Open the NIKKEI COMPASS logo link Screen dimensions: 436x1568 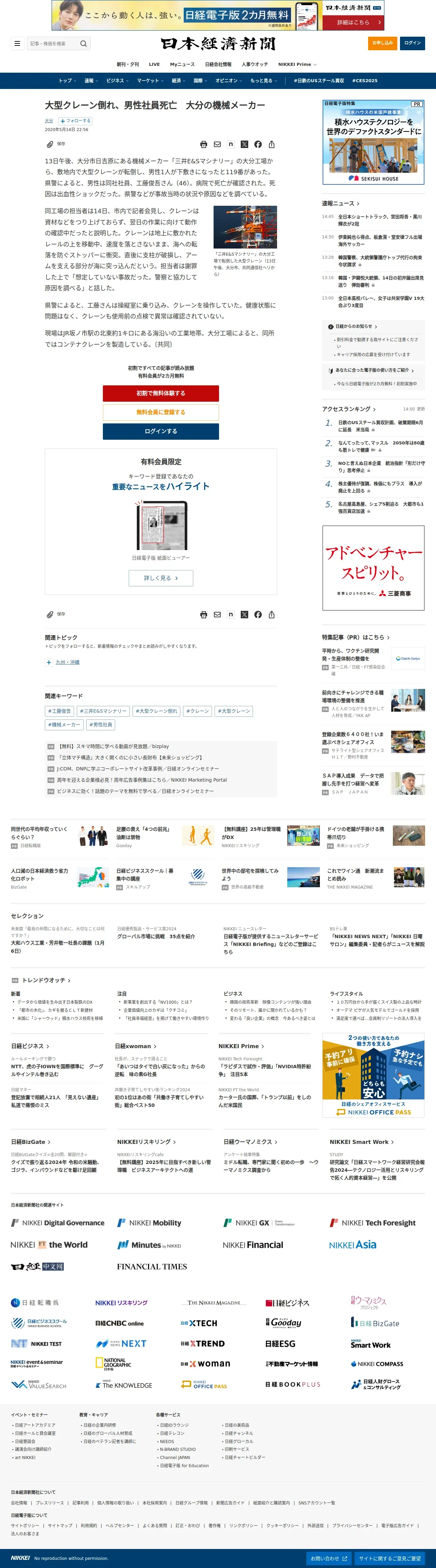tap(377, 1364)
